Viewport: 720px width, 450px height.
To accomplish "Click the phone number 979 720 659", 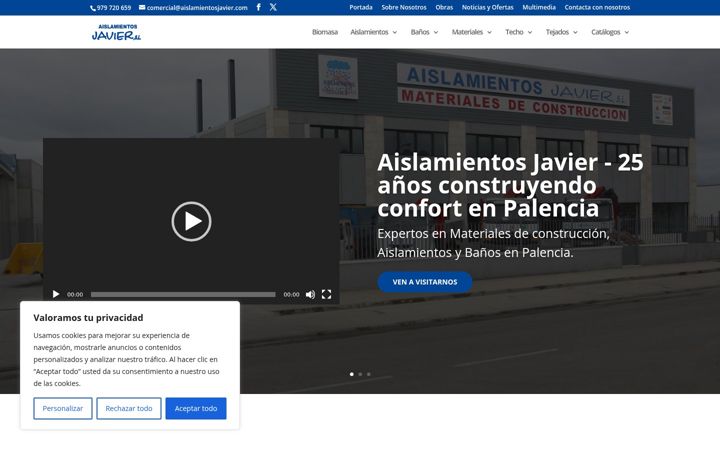I will coord(111,8).
